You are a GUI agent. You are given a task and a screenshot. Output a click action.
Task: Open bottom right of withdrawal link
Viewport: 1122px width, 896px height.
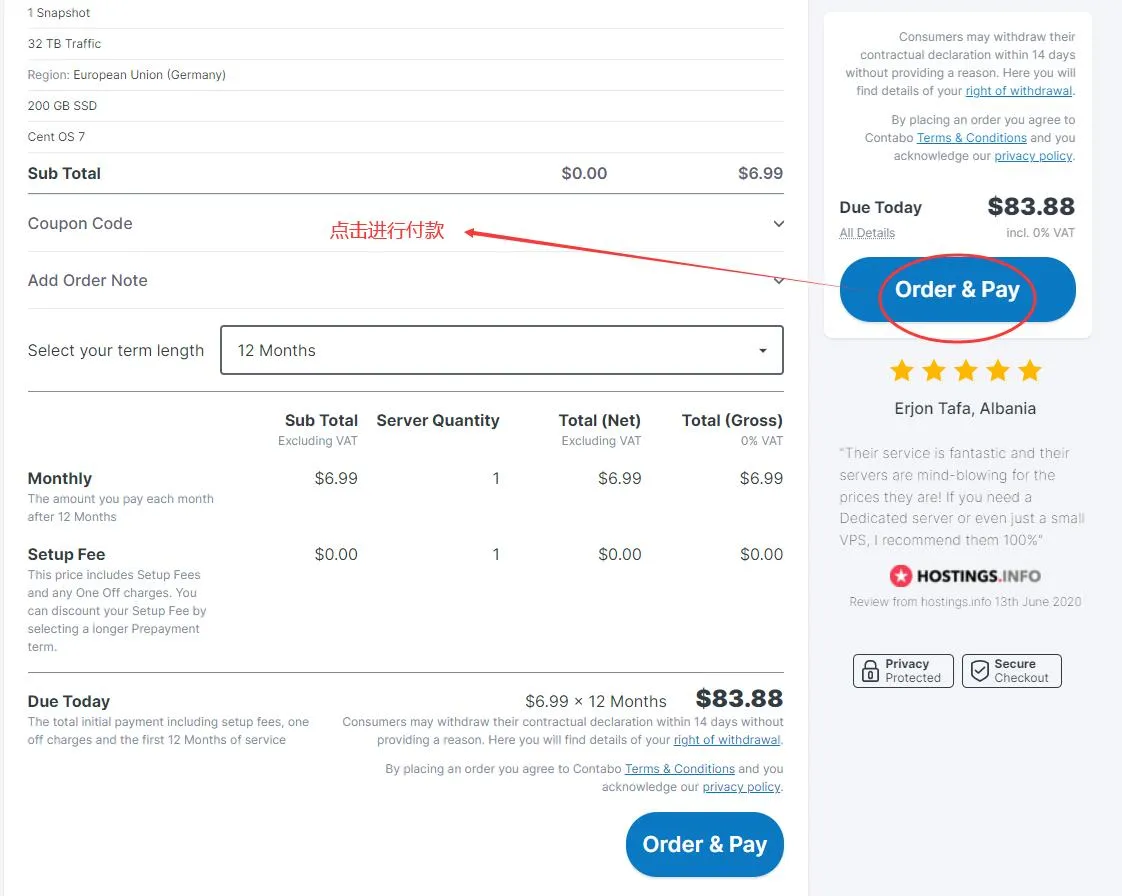click(x=726, y=740)
